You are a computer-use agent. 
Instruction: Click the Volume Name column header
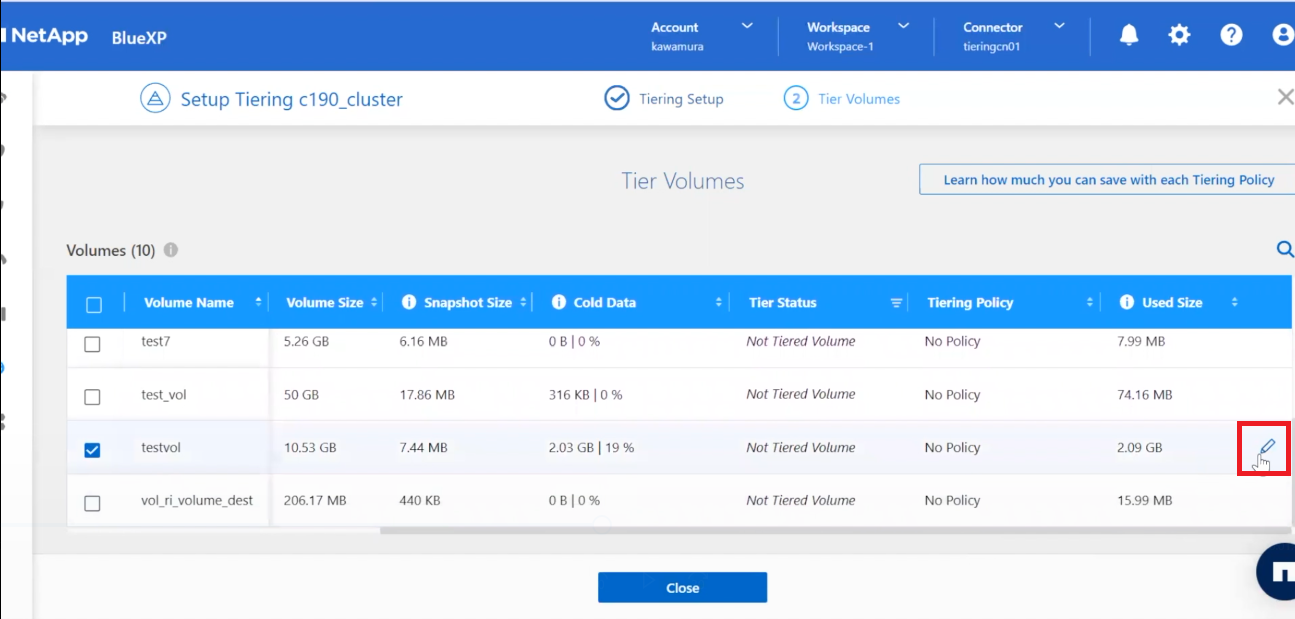coord(189,302)
